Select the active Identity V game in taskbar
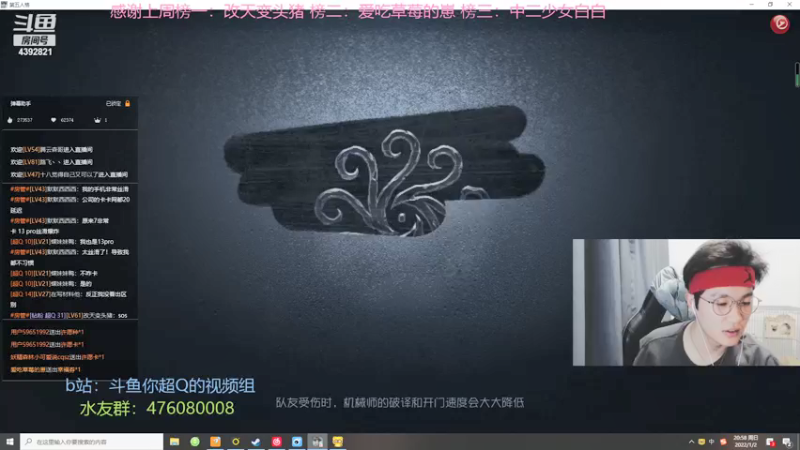 (x=317, y=442)
